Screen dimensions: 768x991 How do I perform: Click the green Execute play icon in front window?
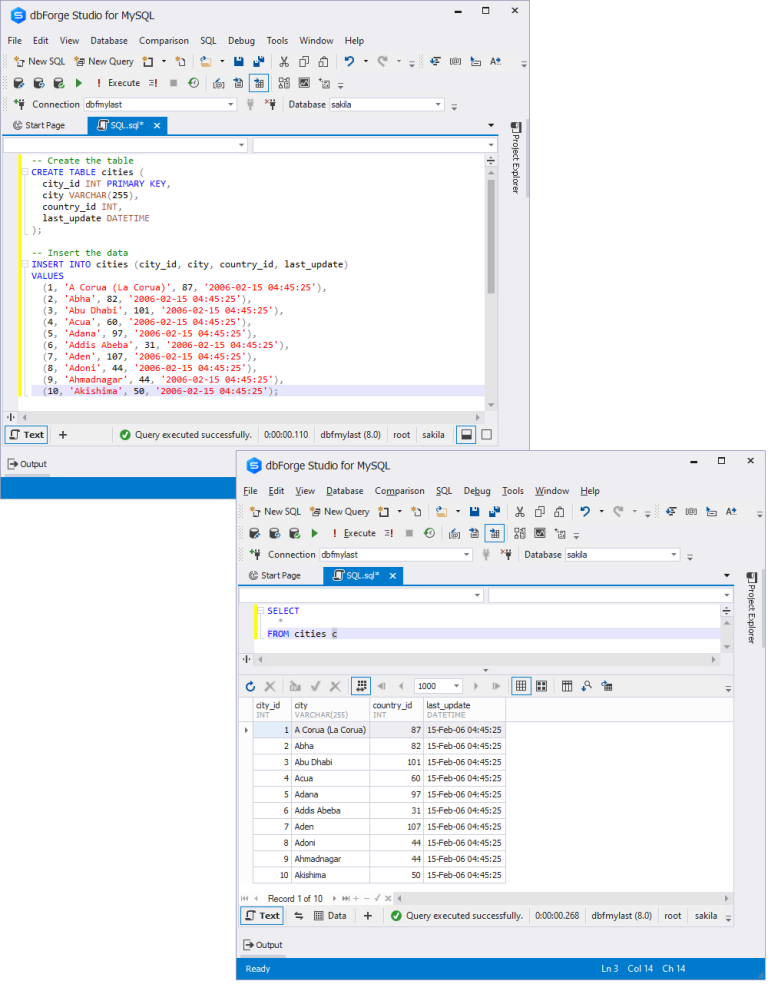[315, 533]
